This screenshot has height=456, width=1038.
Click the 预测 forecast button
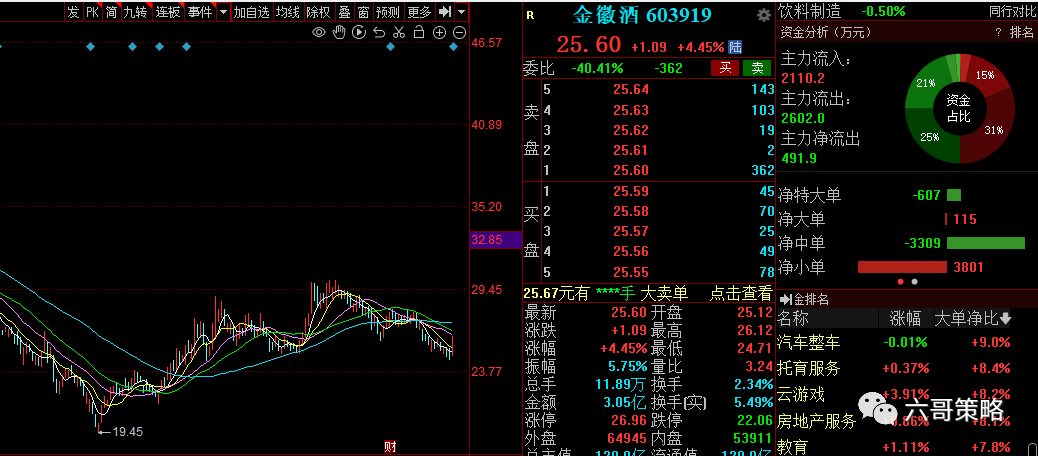388,12
